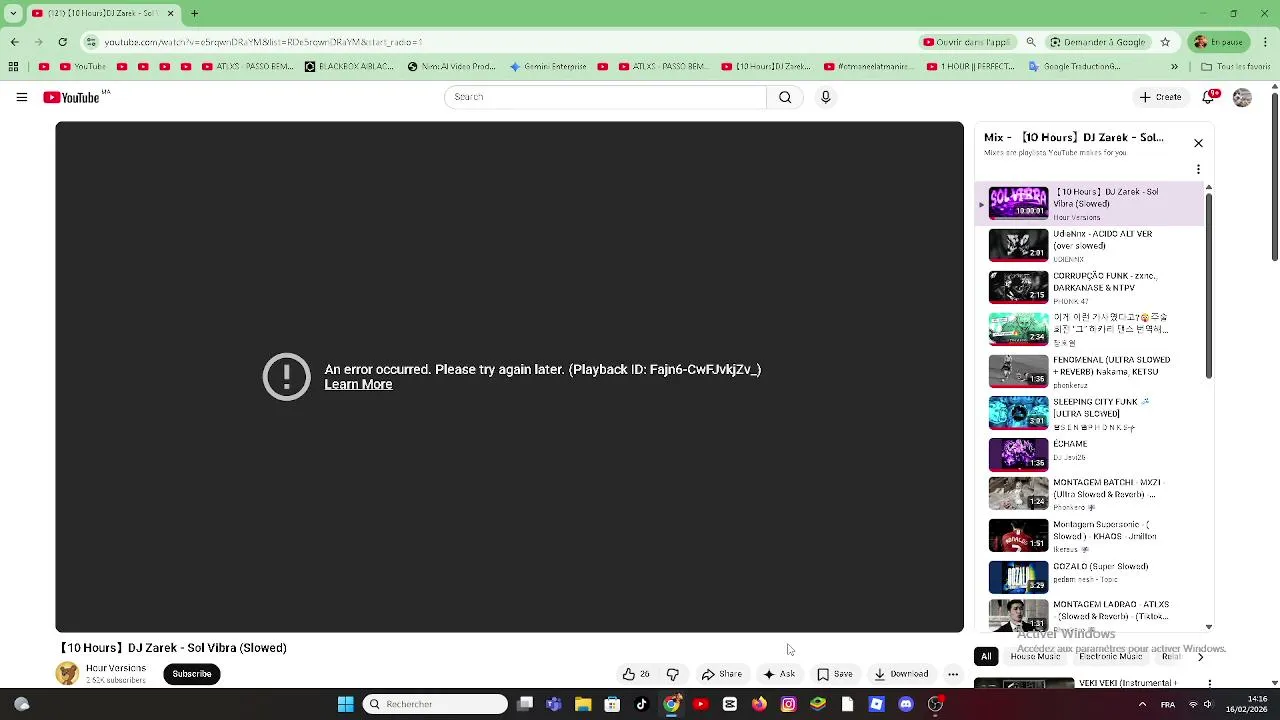Open the bookmarks bar apps grid
Screen dimensions: 1280x720
coord(13,67)
